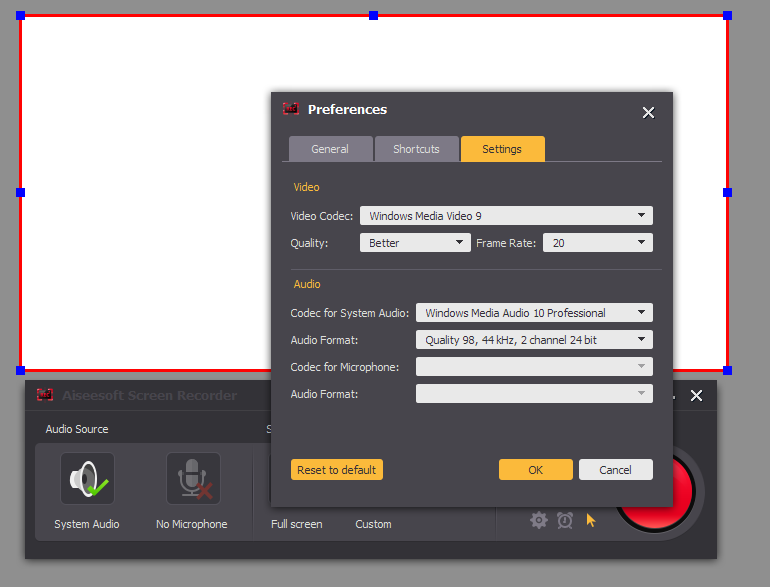770x587 pixels.
Task: Click the bottom-left blue selection handle
Action: [20, 370]
